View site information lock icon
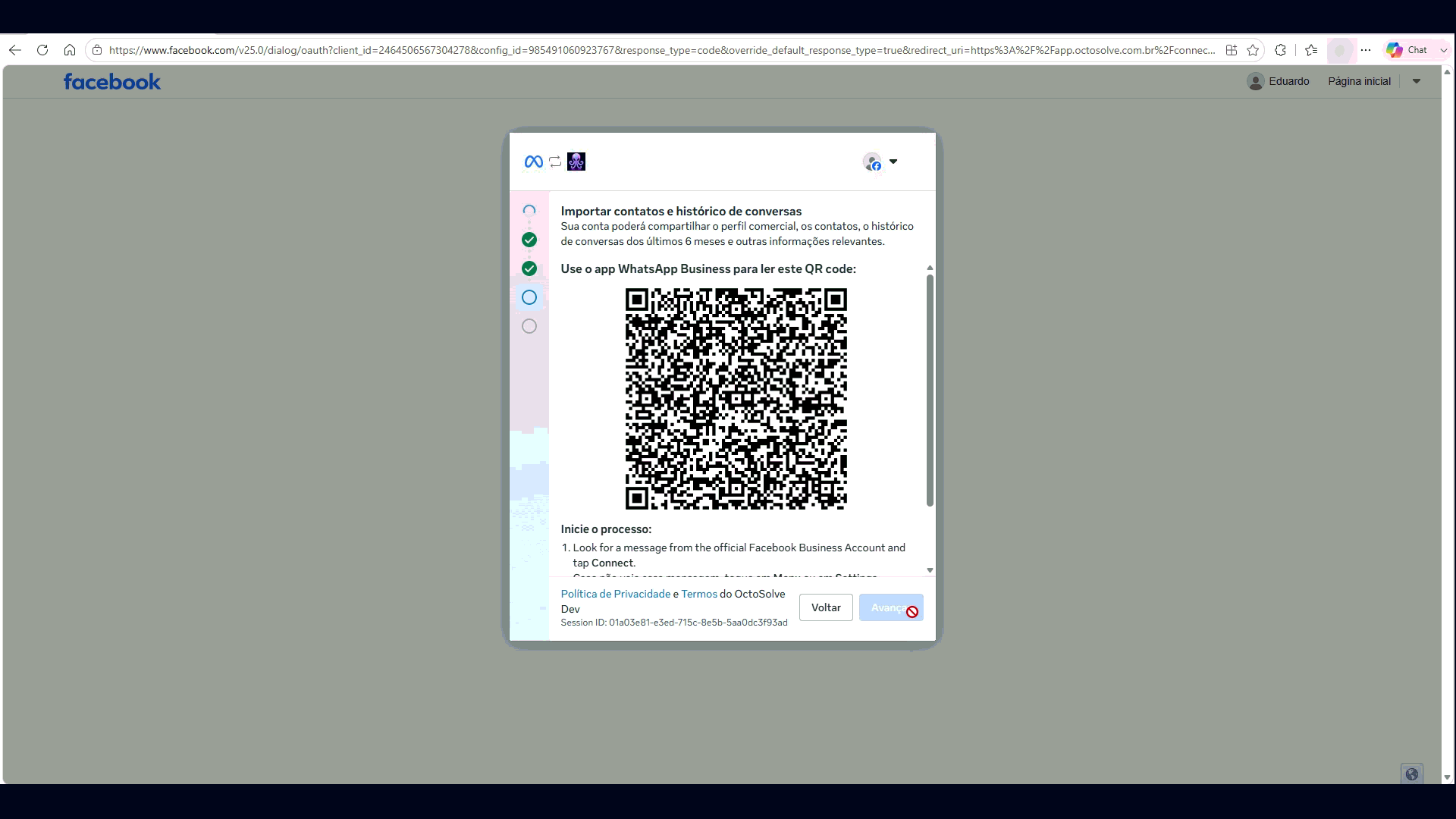Viewport: 1456px width, 819px height. pyautogui.click(x=97, y=50)
